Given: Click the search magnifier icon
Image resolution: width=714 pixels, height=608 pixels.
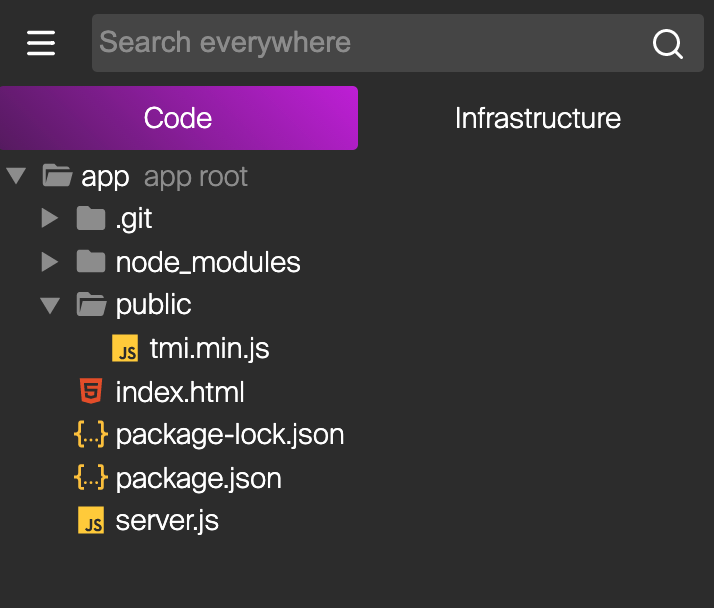Looking at the screenshot, I should (x=667, y=43).
